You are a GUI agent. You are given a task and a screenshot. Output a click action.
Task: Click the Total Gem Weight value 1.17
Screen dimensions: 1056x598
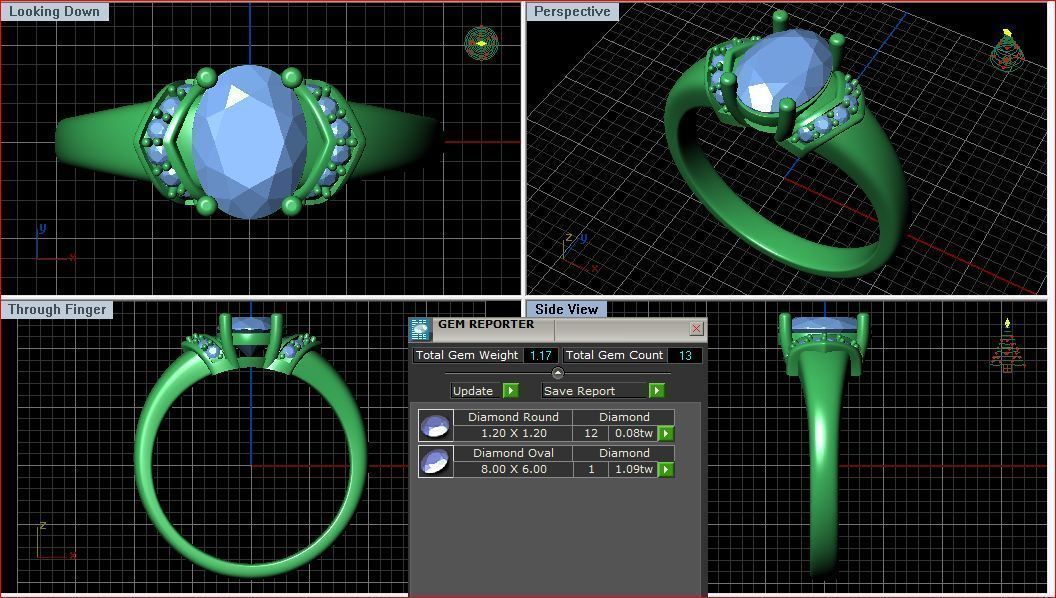pos(540,355)
